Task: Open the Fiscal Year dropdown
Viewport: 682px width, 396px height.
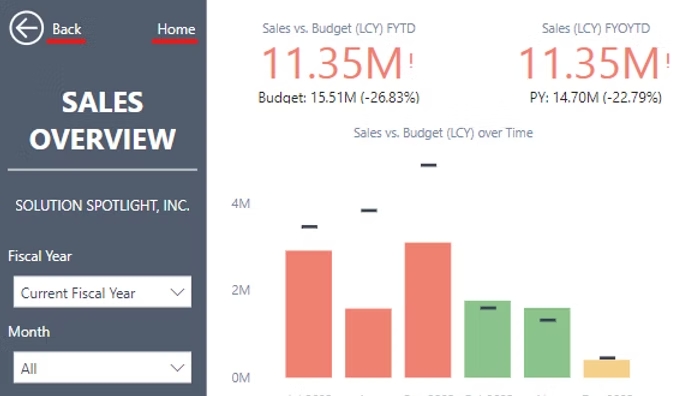Action: (x=102, y=292)
